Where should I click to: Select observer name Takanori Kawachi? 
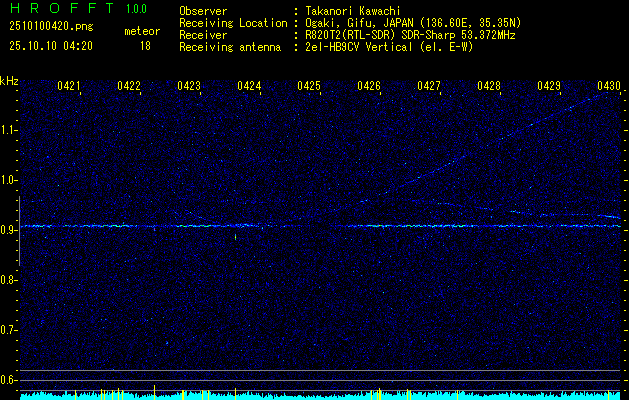click(353, 11)
